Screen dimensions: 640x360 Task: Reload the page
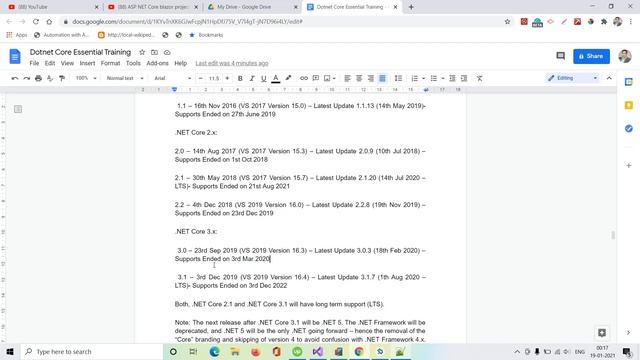(x=36, y=22)
